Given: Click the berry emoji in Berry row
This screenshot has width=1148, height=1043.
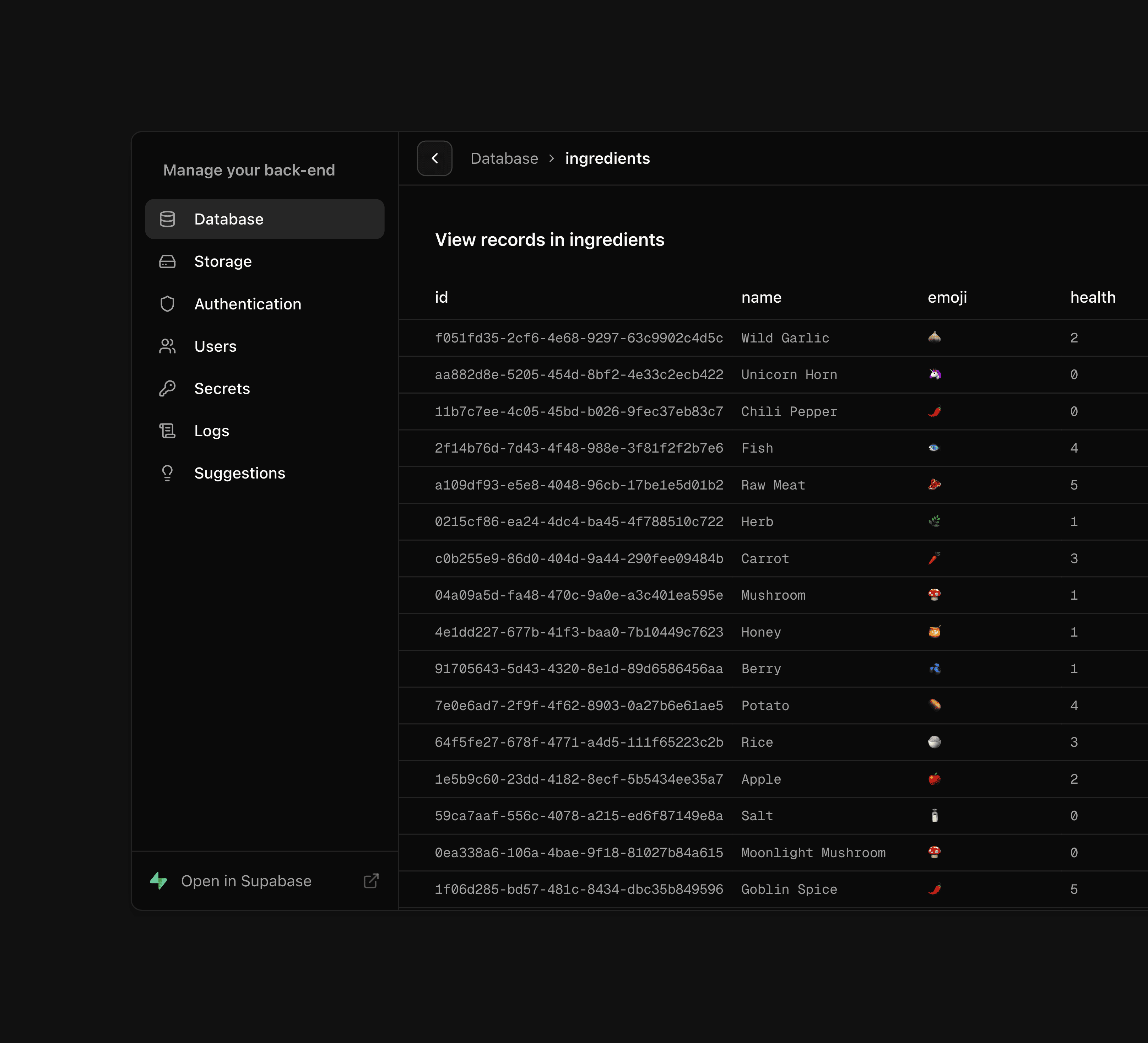Looking at the screenshot, I should [935, 668].
